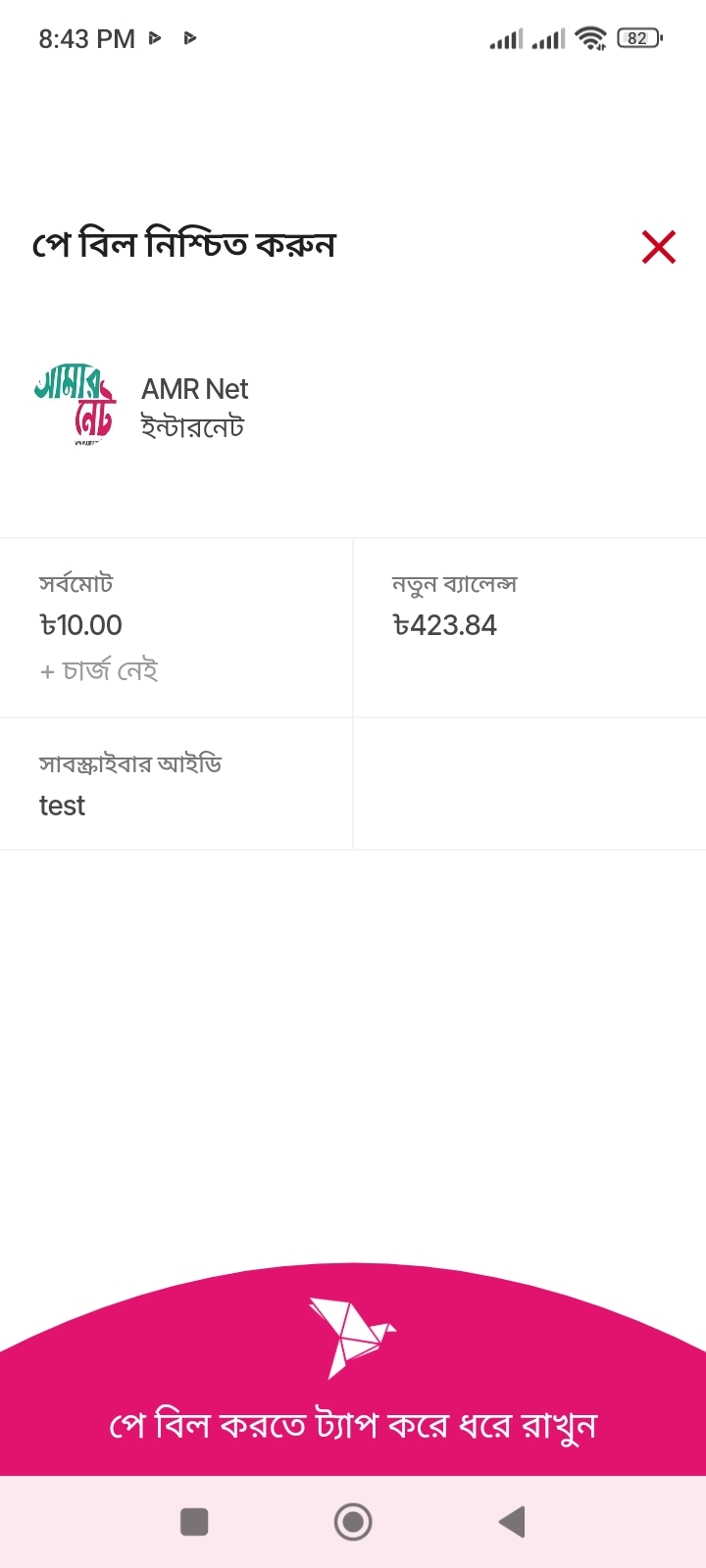Tap the first signal strength icon
This screenshot has width=706, height=1568.
click(x=506, y=39)
